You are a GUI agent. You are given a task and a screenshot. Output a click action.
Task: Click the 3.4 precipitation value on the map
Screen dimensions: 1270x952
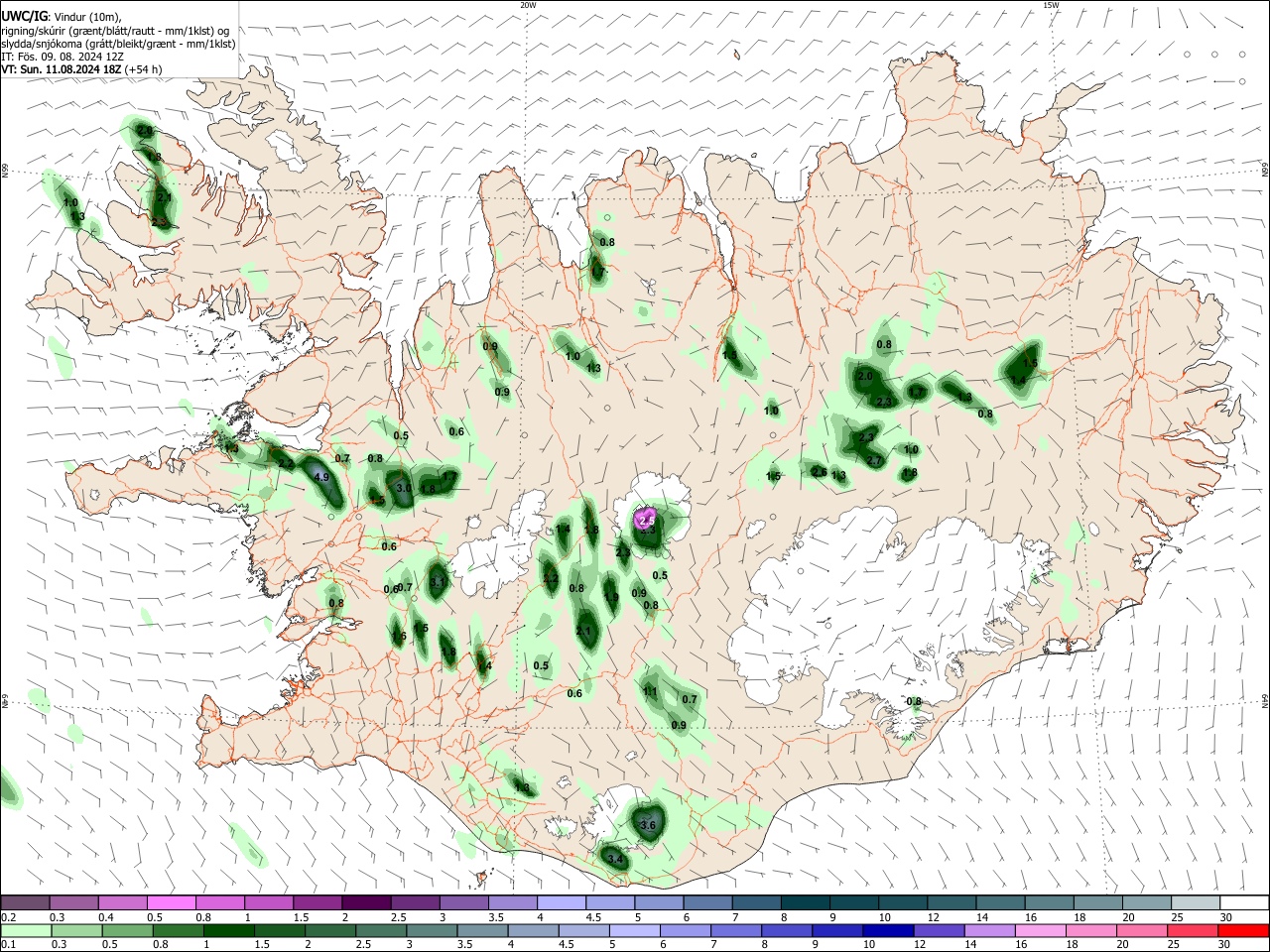click(615, 860)
